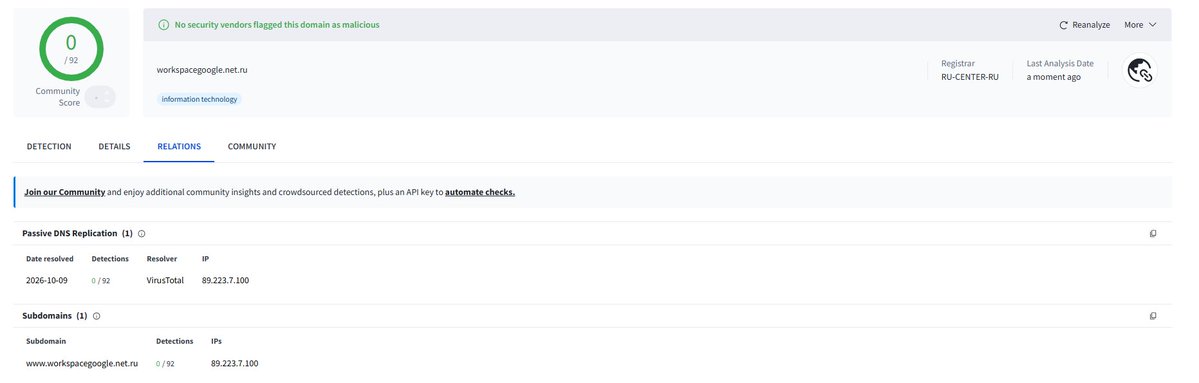The width and height of the screenshot is (1199, 383).
Task: Click the IPs column header
Action: (216, 341)
